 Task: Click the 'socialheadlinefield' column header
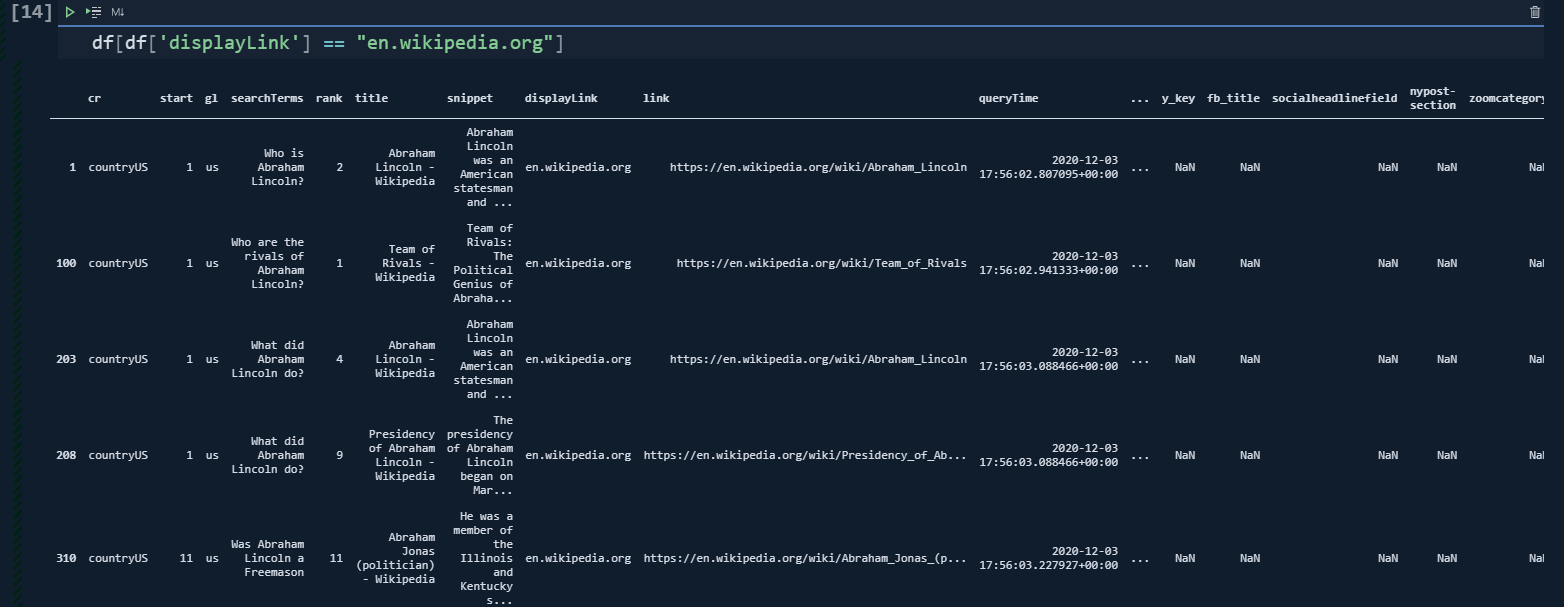coord(1334,99)
